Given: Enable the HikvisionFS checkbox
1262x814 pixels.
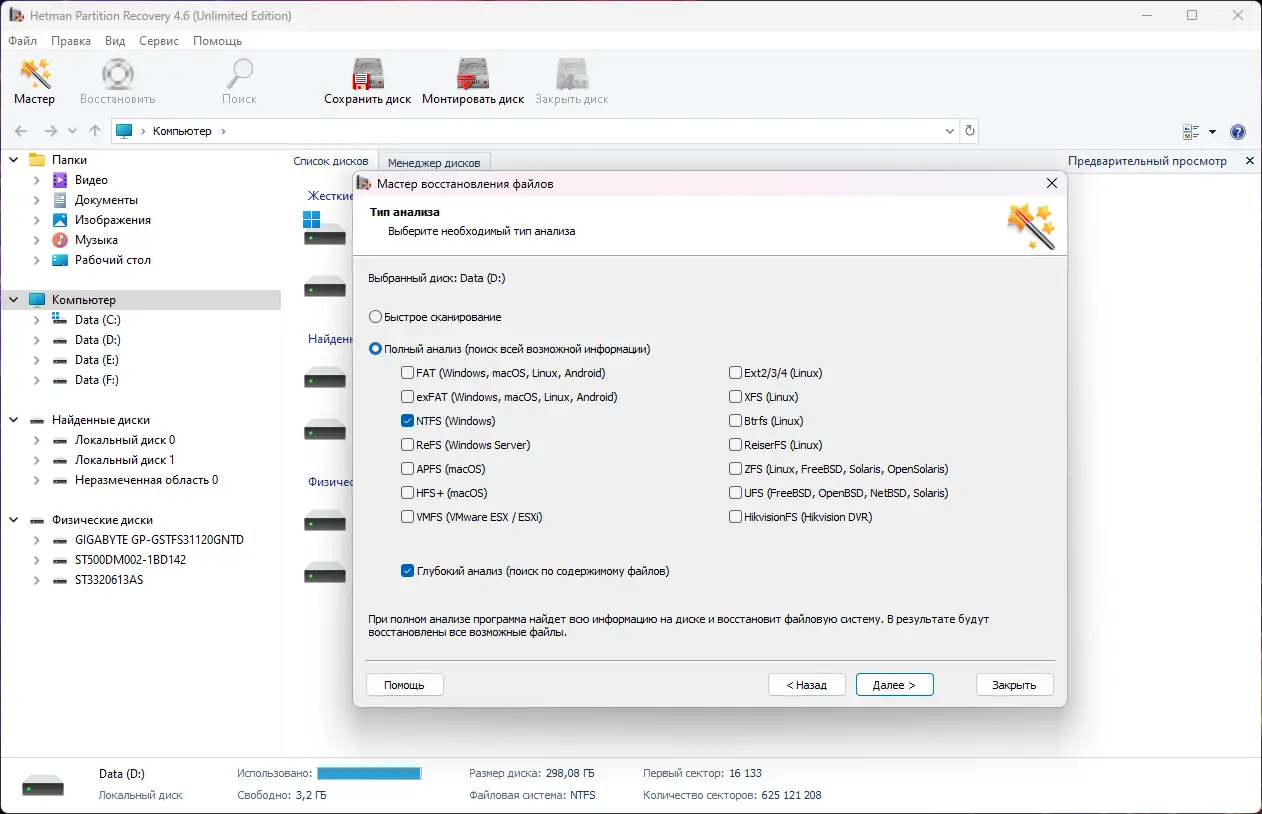Looking at the screenshot, I should point(735,517).
